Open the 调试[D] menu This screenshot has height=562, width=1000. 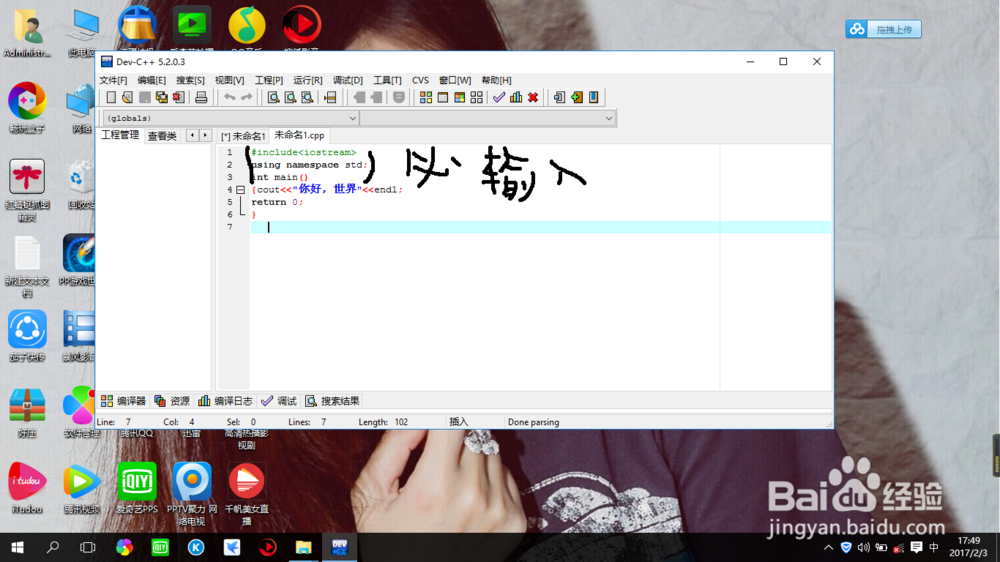tap(348, 80)
